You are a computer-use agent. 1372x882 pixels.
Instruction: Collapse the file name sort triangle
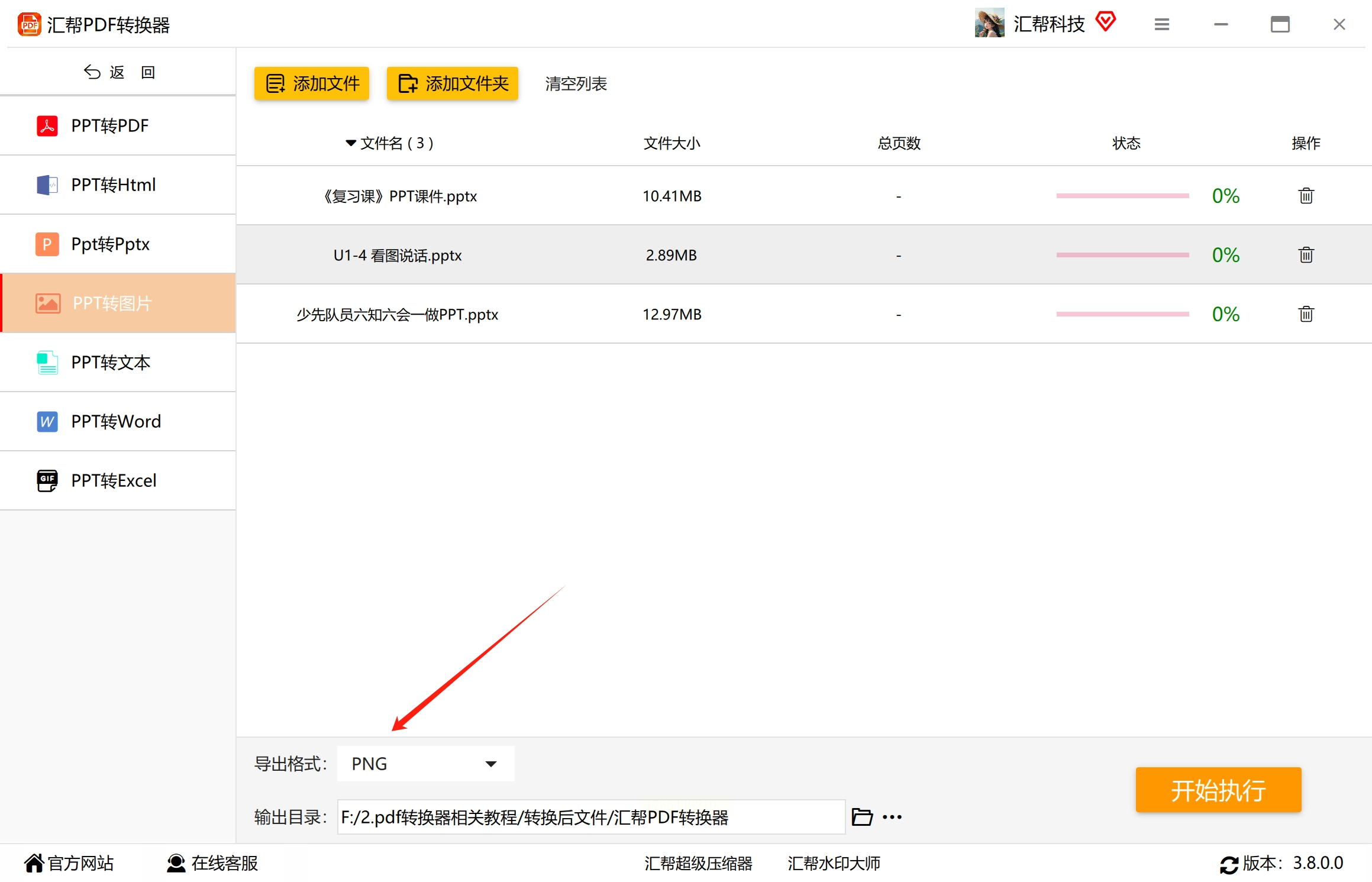[351, 143]
